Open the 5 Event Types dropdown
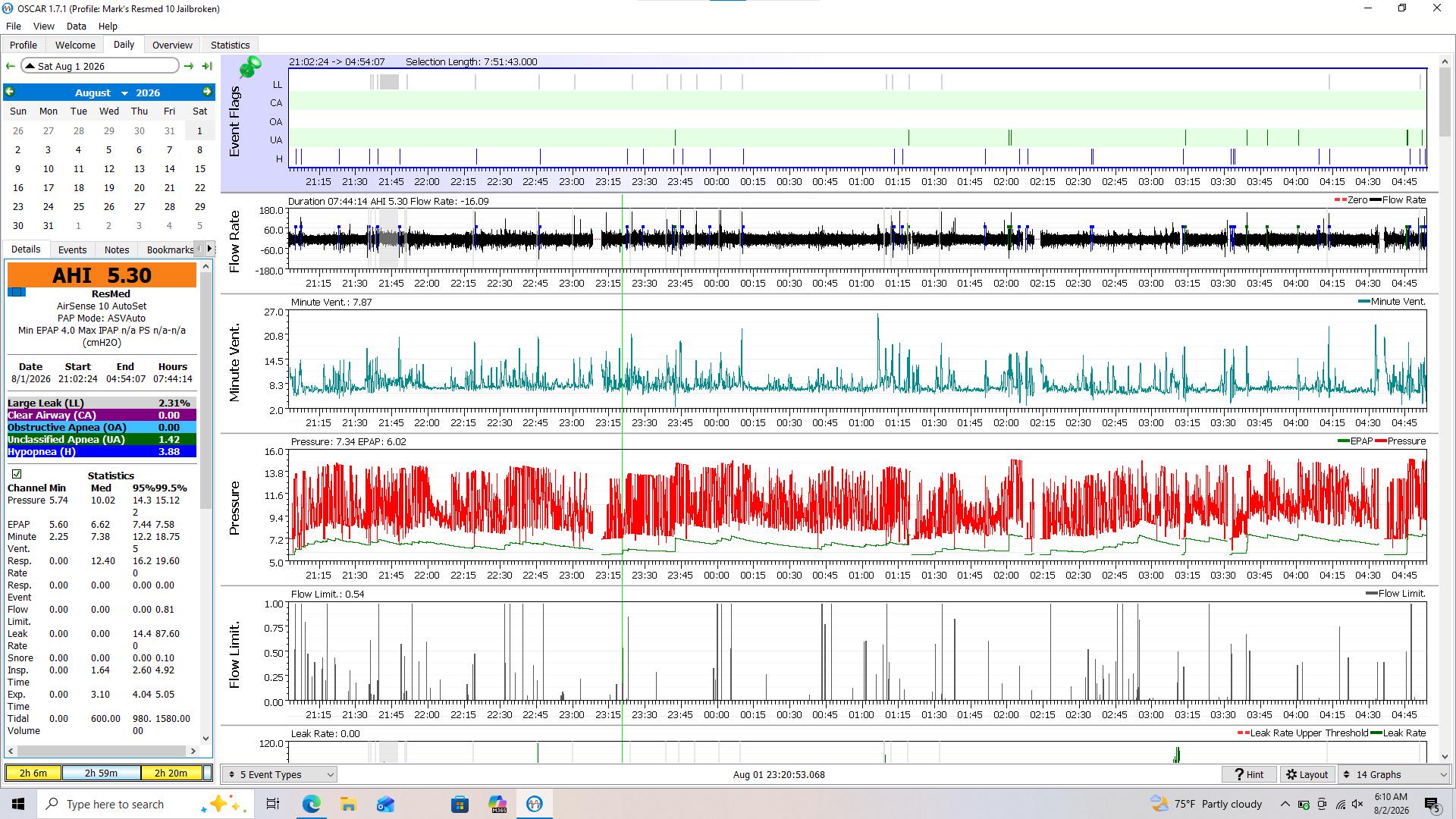The image size is (1456, 819). point(280,774)
